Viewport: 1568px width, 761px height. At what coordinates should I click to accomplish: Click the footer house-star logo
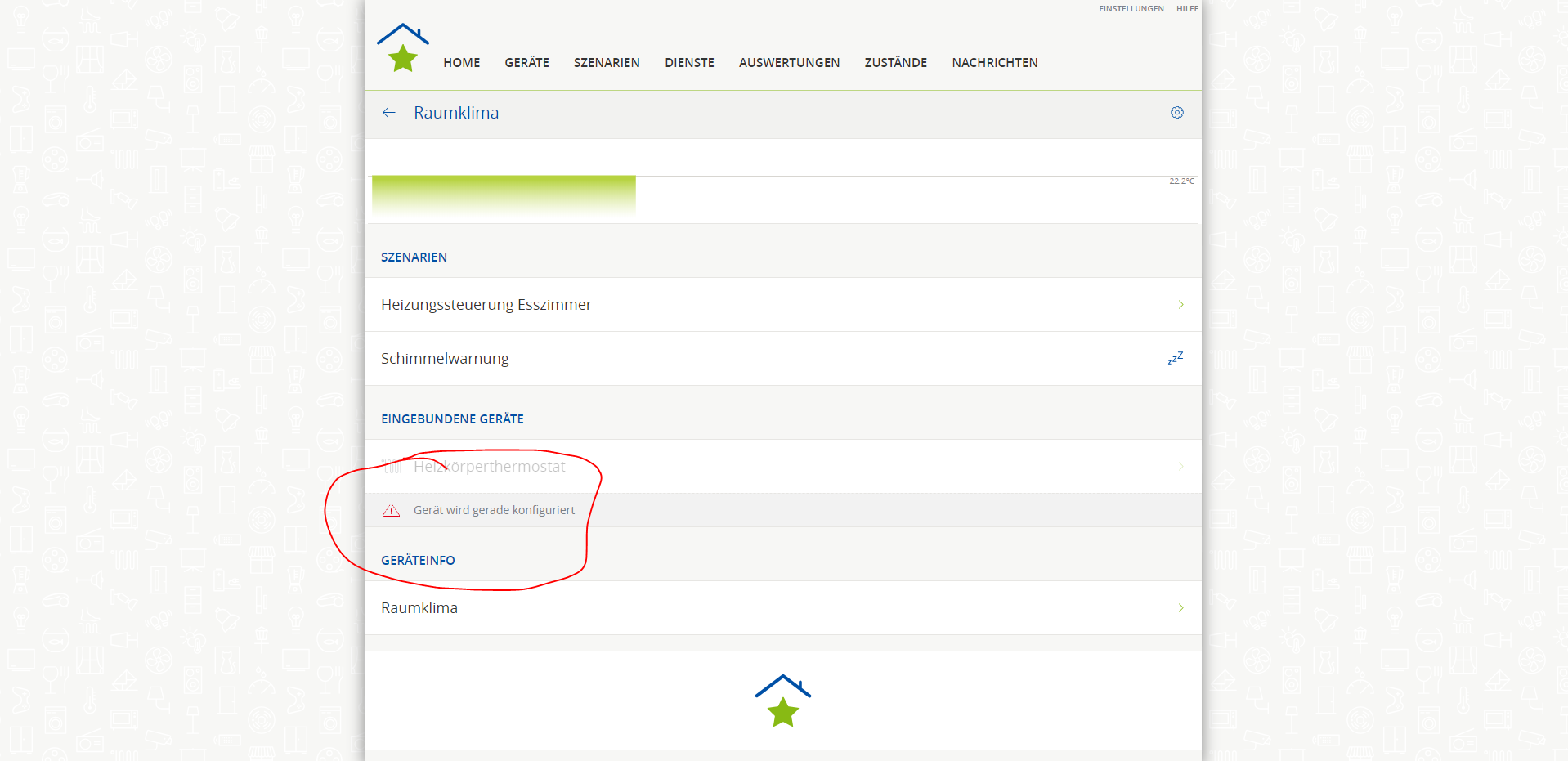tap(782, 701)
